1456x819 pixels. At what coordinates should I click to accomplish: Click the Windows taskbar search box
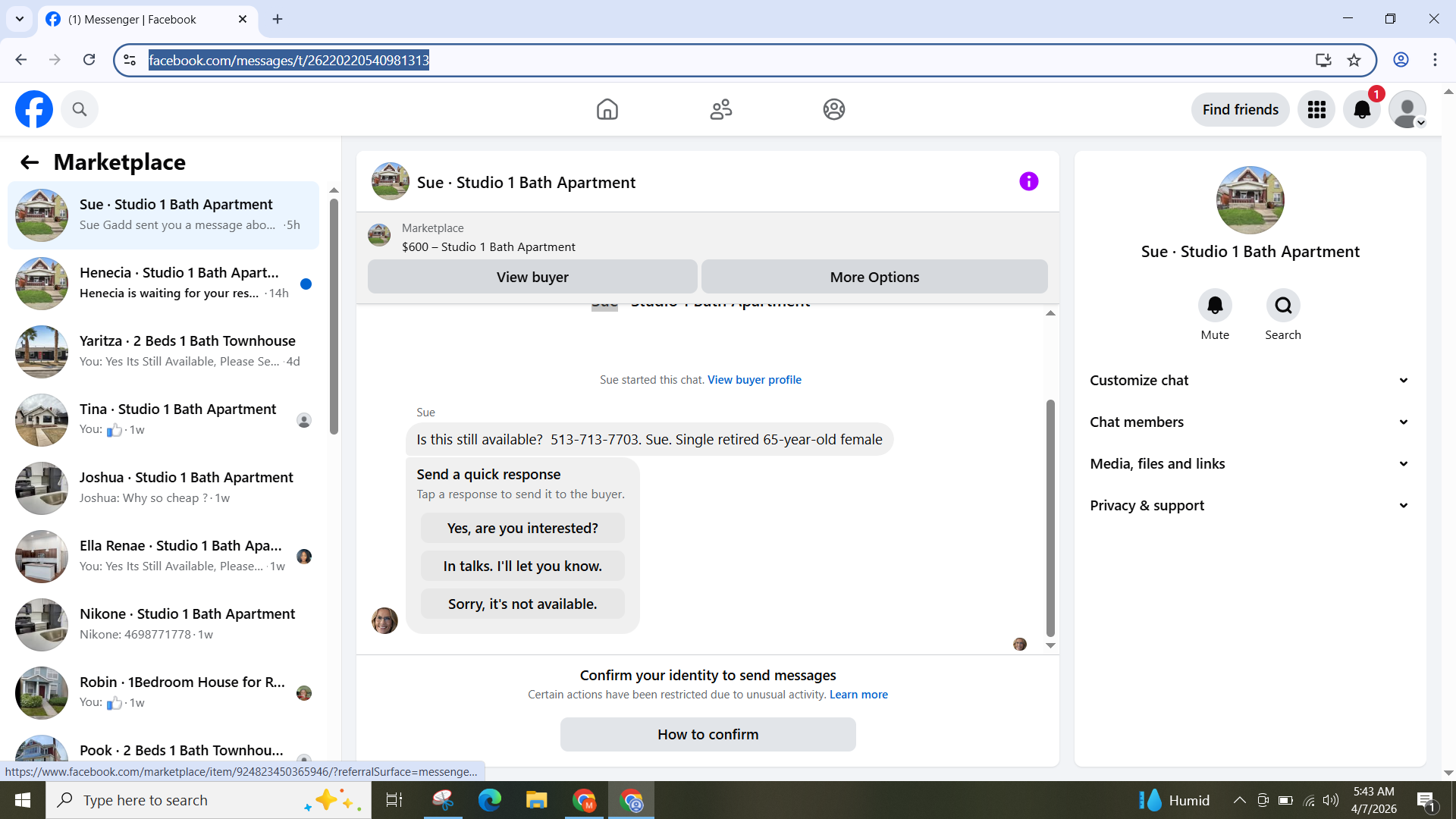point(209,800)
